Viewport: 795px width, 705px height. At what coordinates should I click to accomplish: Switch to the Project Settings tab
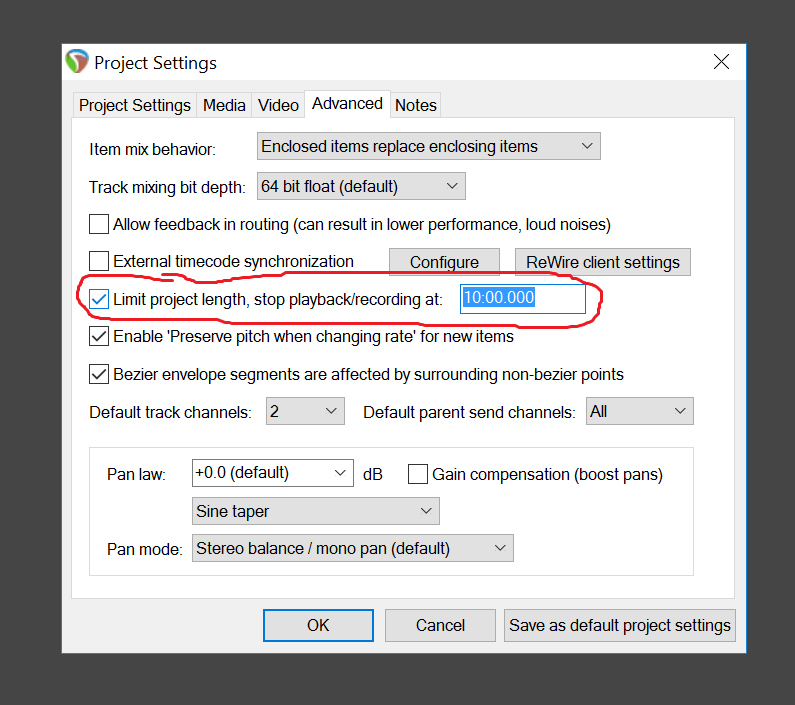click(135, 105)
